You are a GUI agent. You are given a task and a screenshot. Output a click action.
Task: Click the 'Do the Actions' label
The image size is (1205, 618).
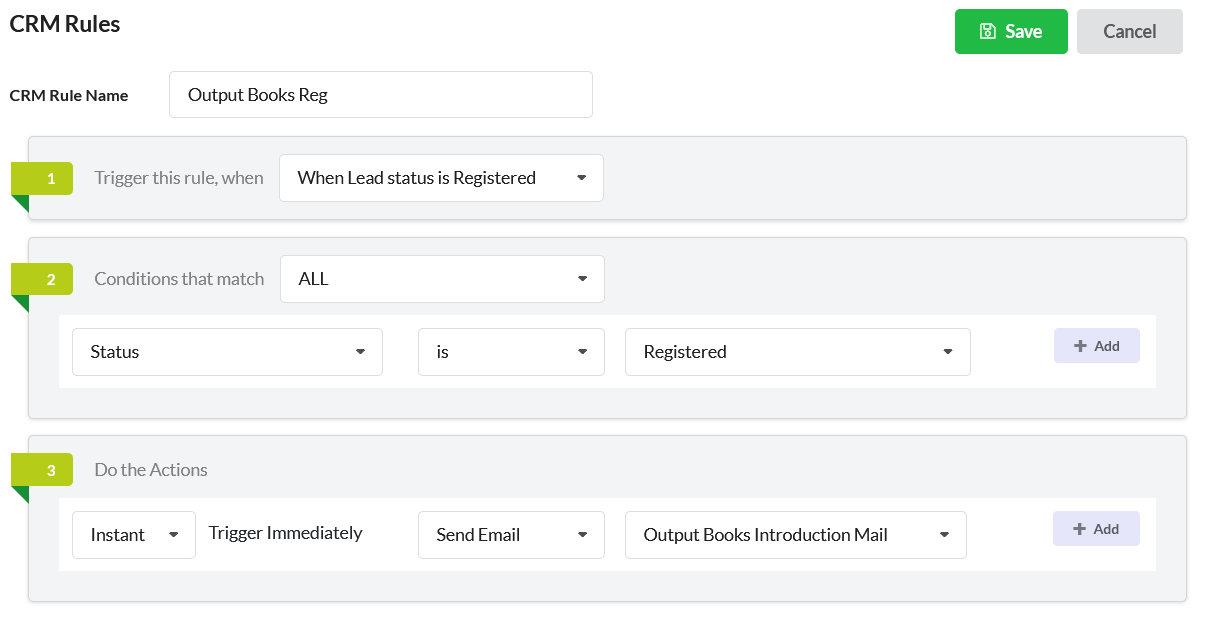[x=151, y=470]
